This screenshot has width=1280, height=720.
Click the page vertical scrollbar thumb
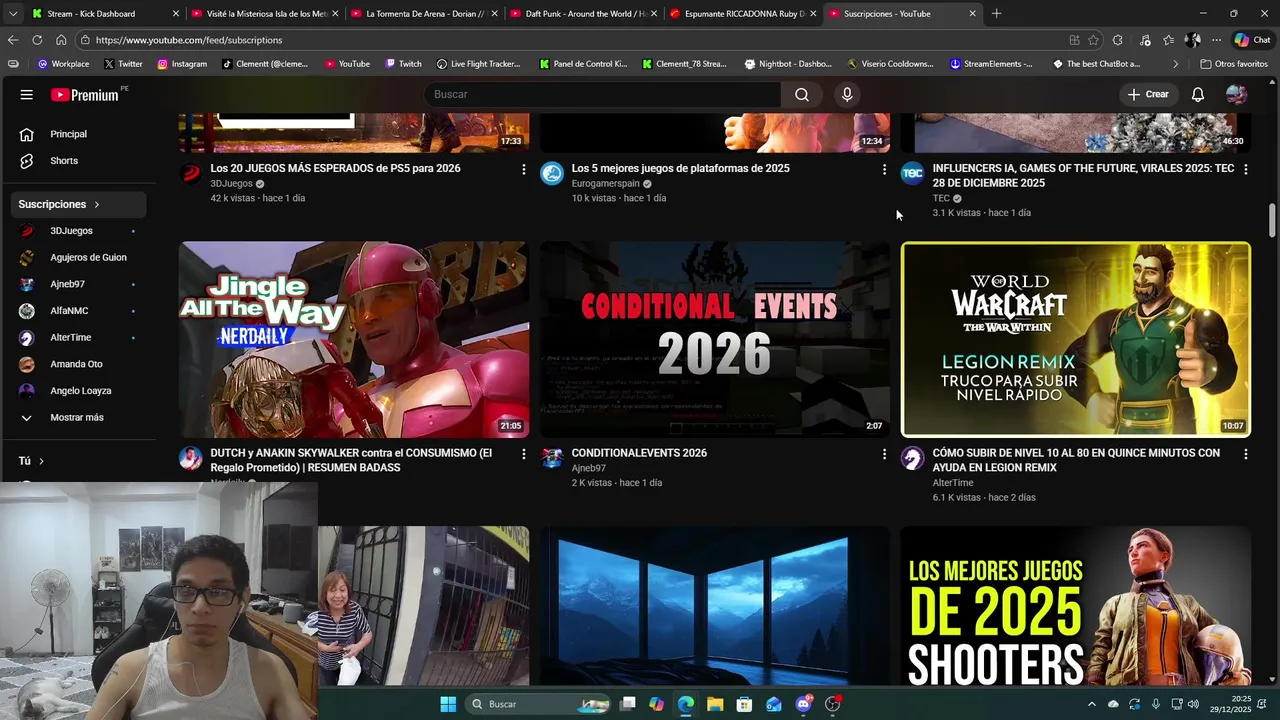[x=1273, y=220]
